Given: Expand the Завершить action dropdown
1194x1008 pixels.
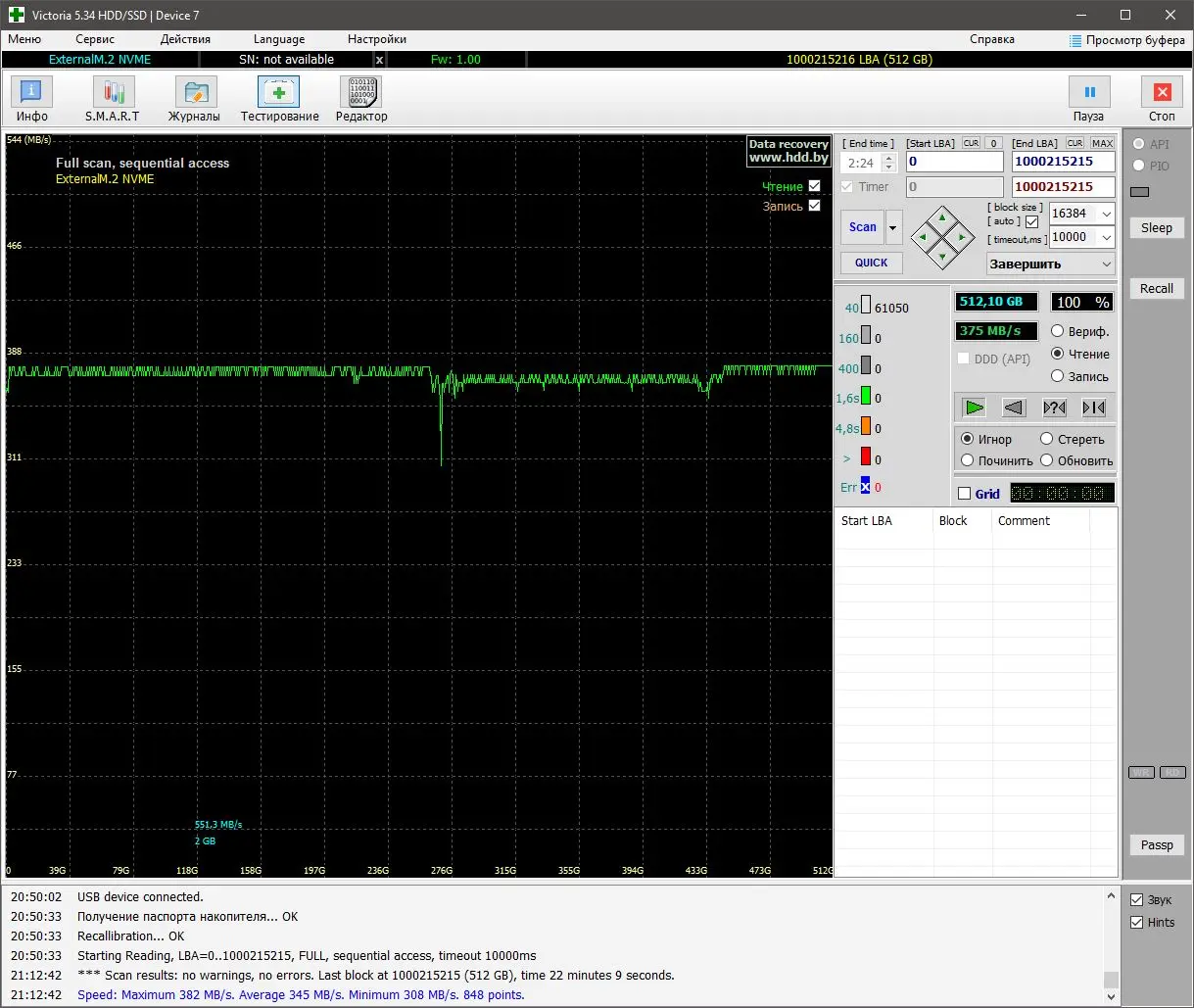Looking at the screenshot, I should click(x=1106, y=264).
